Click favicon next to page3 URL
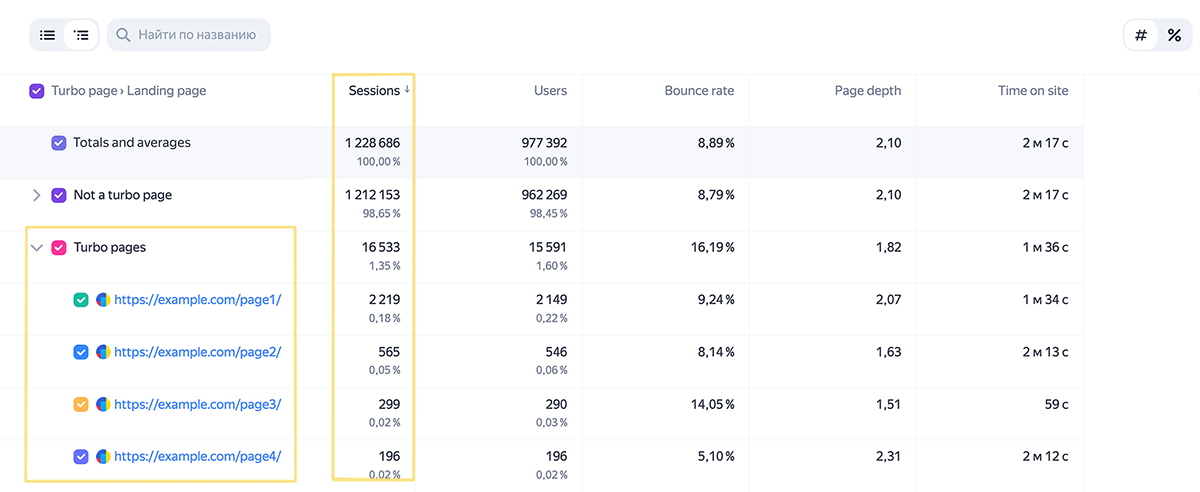The height and width of the screenshot is (492, 1200). tap(103, 404)
